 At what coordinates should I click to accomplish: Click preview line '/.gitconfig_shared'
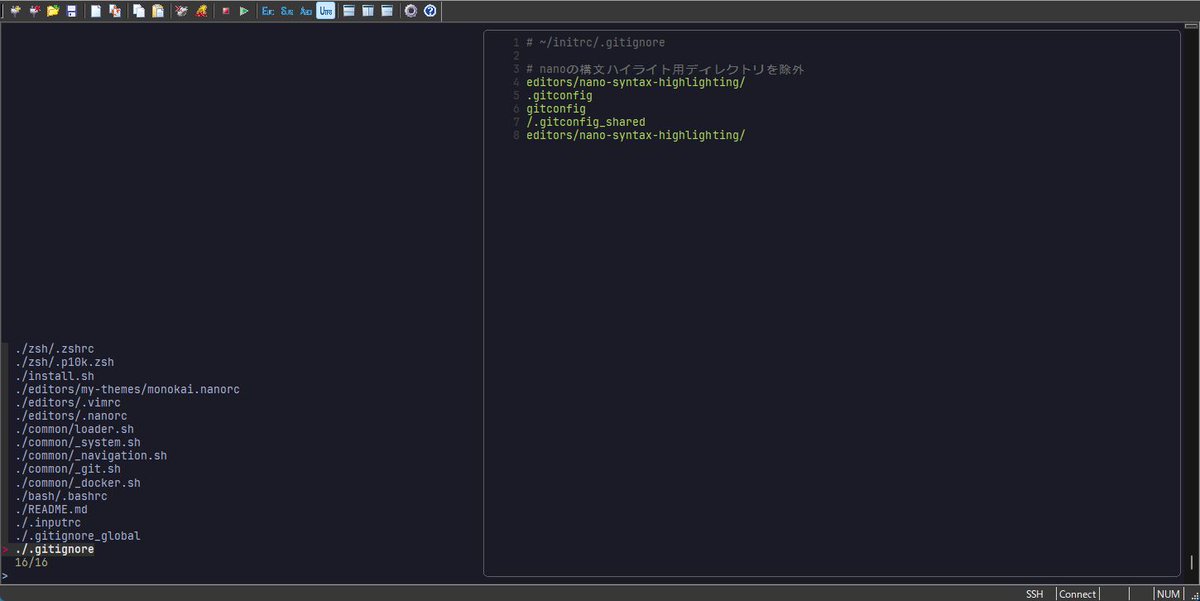(586, 122)
